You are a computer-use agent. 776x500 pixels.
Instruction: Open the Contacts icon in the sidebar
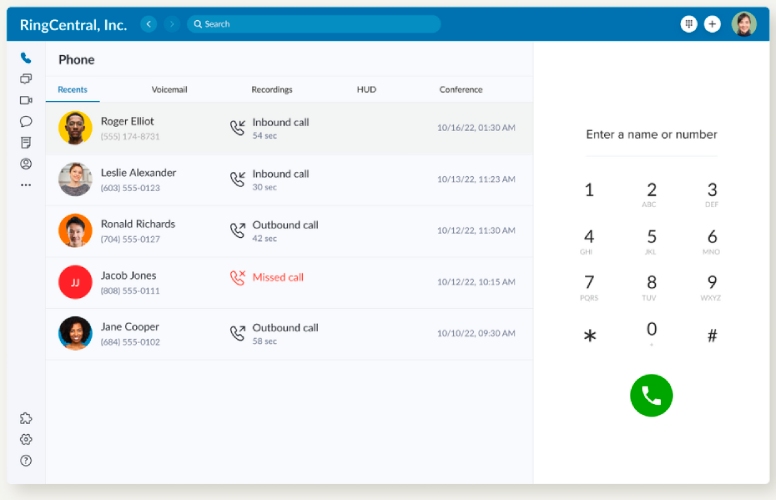coord(26,164)
